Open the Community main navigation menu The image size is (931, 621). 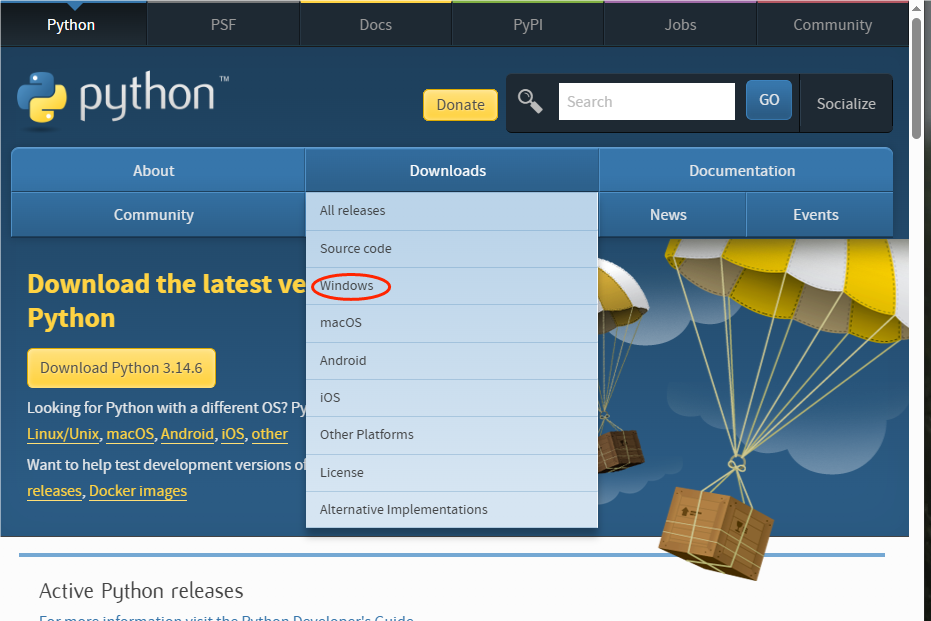click(x=158, y=214)
